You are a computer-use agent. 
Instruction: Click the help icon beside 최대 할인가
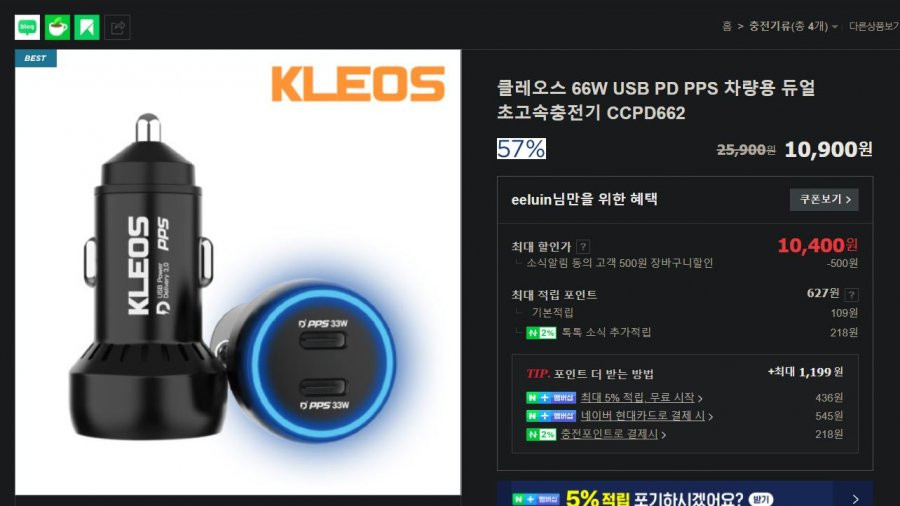583,247
